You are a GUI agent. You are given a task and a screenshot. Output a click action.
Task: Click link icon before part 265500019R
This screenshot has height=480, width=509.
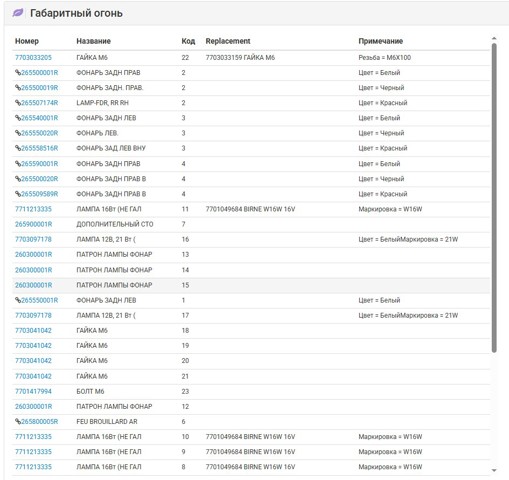point(18,88)
